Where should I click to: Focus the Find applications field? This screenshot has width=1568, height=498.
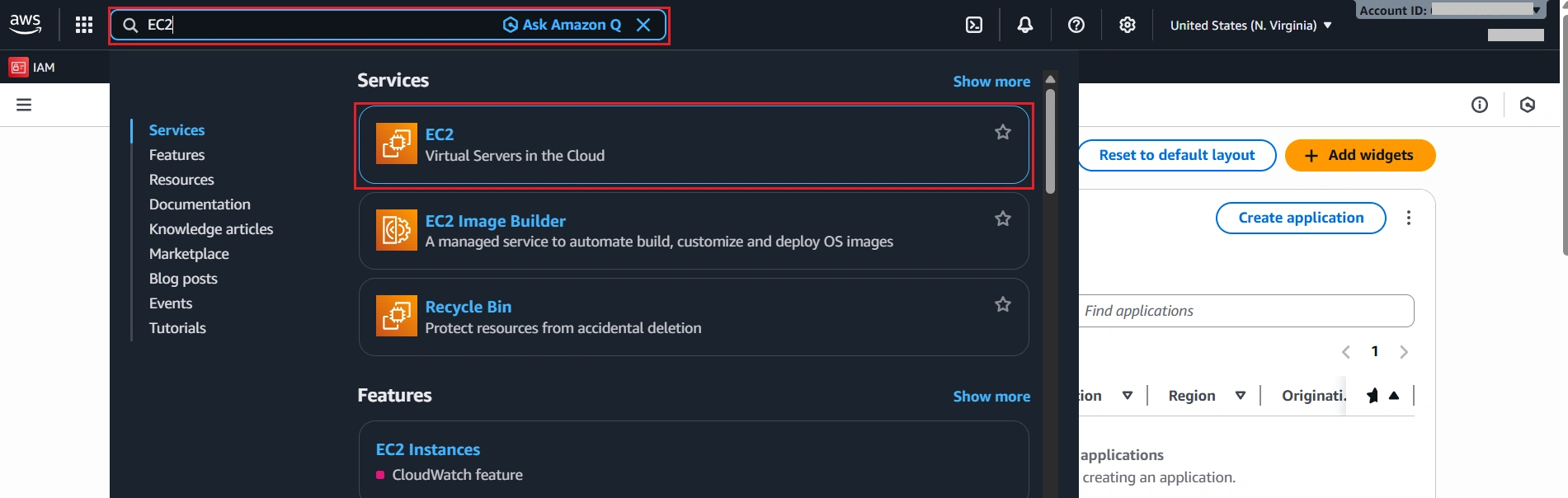(1245, 311)
